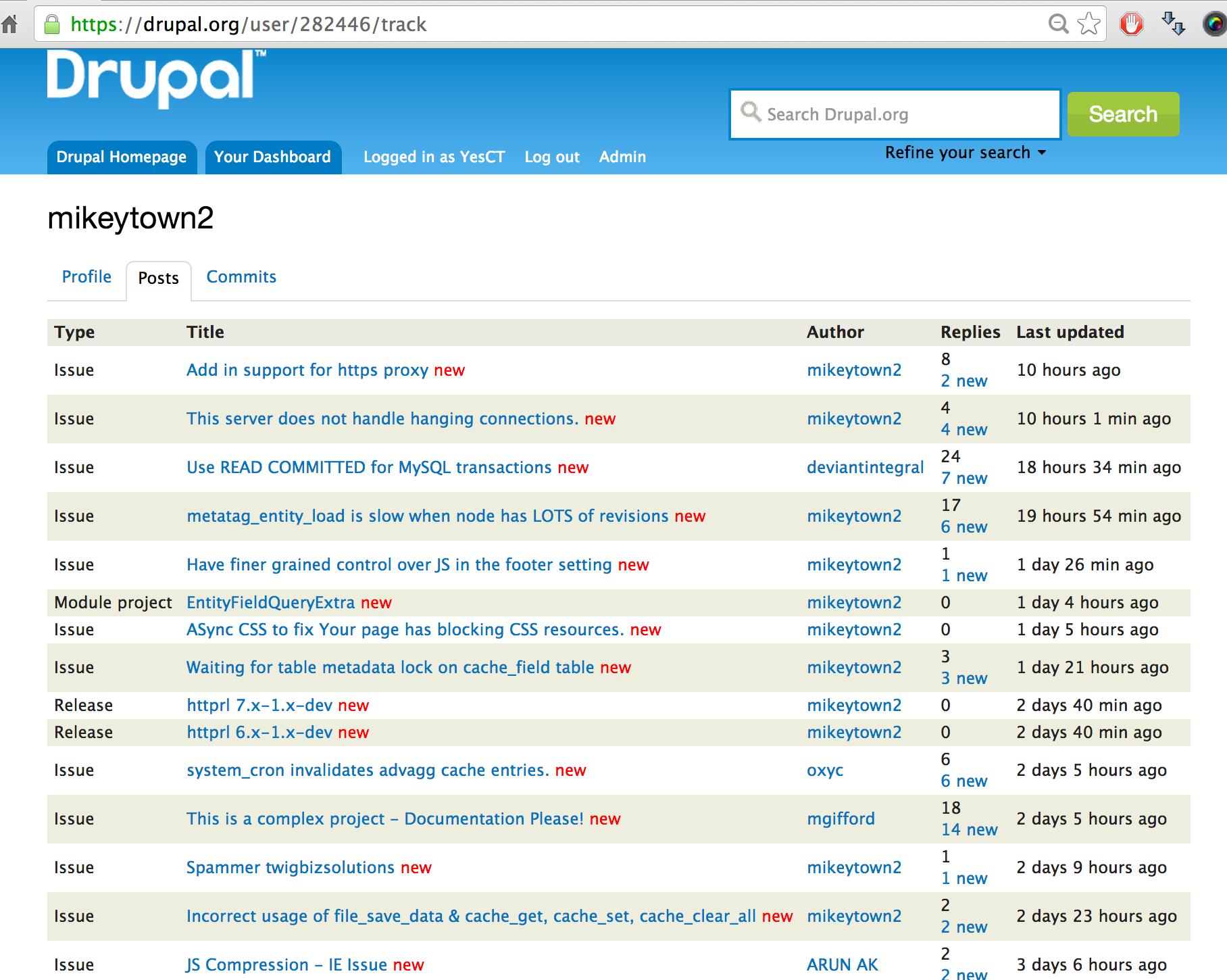Screen dimensions: 1227x980
Task: Click 6 new replies link in metatag_entity_load row
Action: pyautogui.click(x=964, y=527)
